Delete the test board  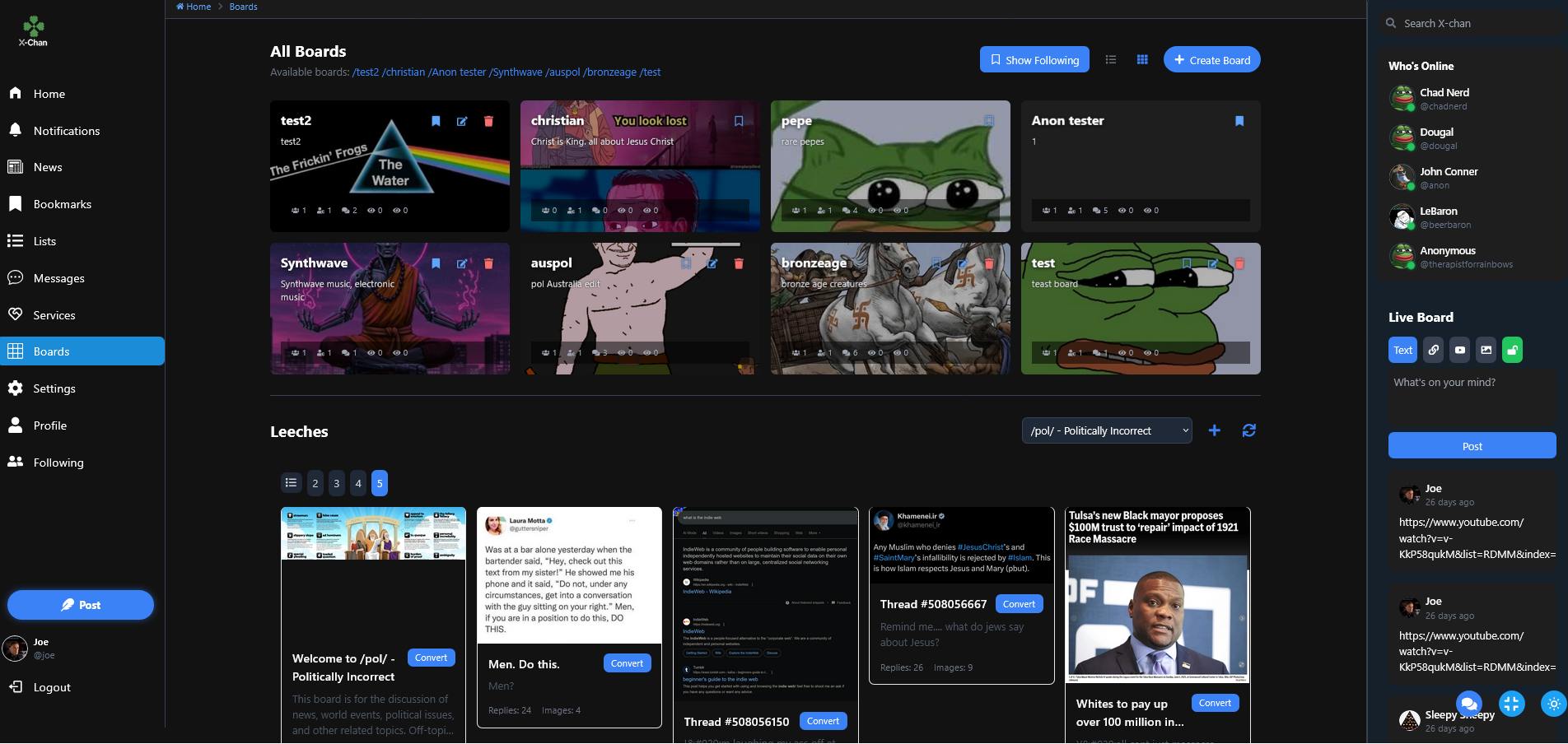(x=1239, y=263)
